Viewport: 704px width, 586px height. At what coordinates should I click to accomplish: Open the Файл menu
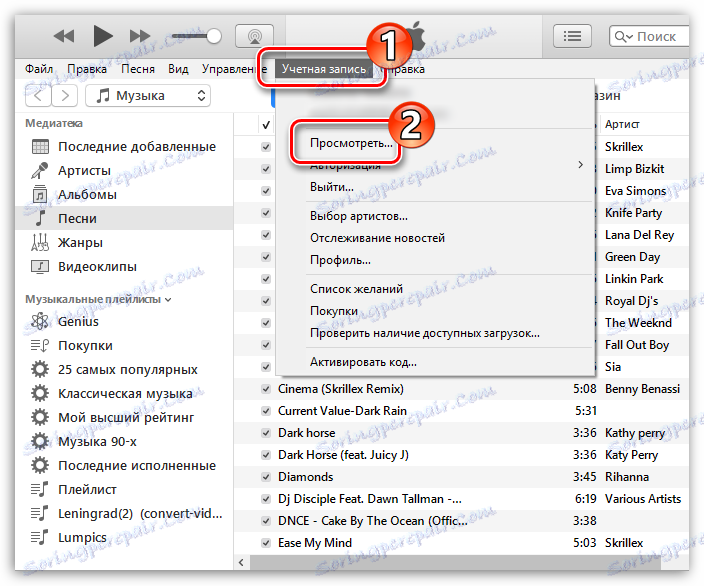coord(39,69)
